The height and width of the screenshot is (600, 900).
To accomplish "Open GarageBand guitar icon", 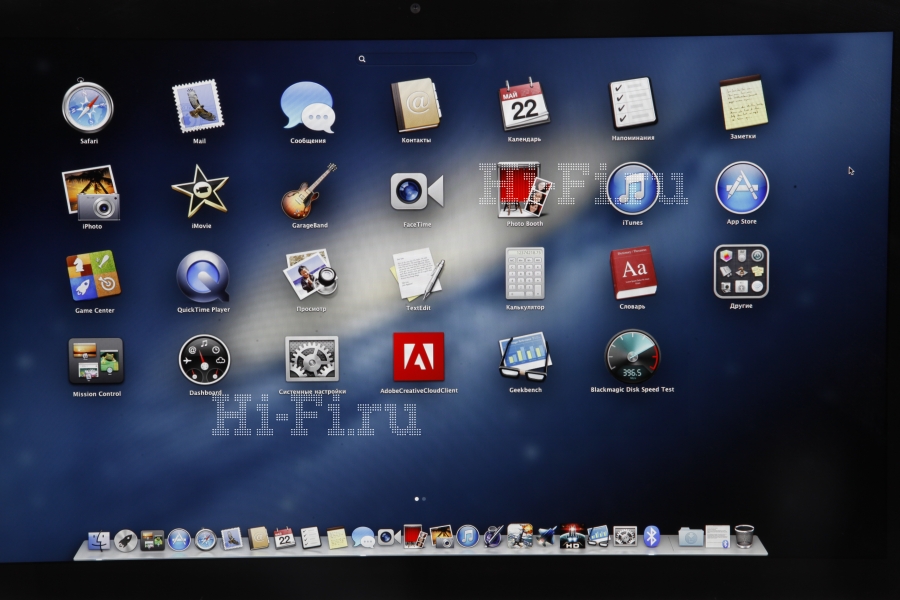I will pyautogui.click(x=308, y=191).
